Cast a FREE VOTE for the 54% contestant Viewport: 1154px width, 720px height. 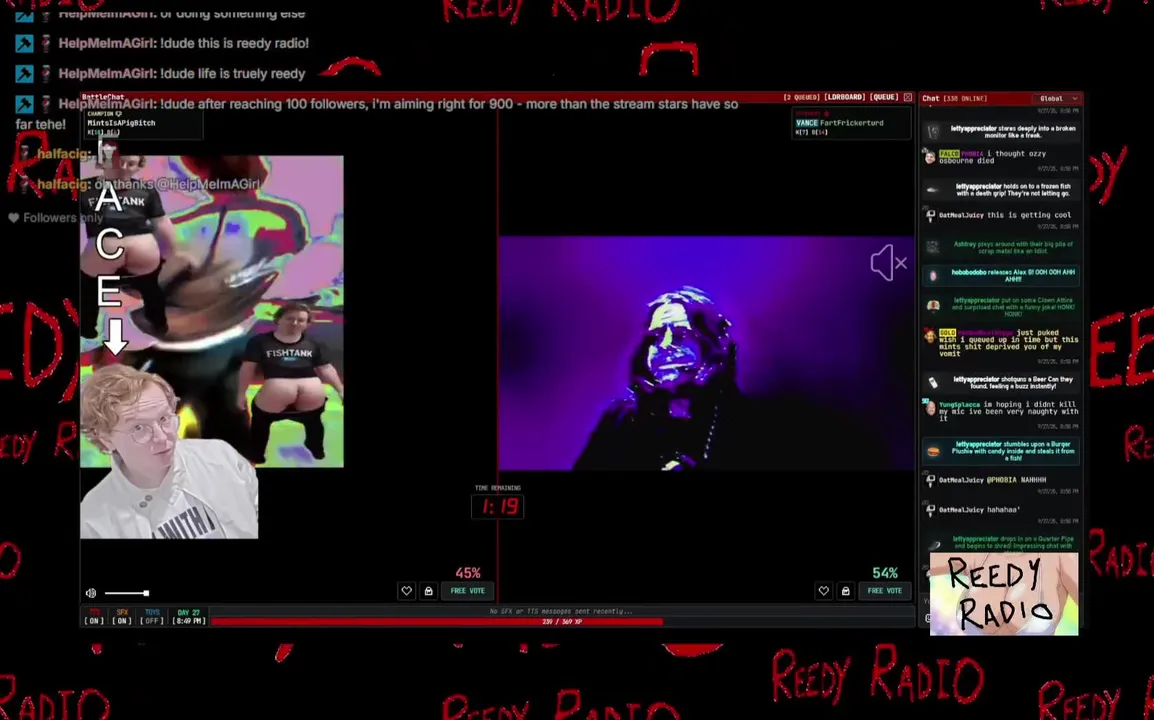[885, 590]
